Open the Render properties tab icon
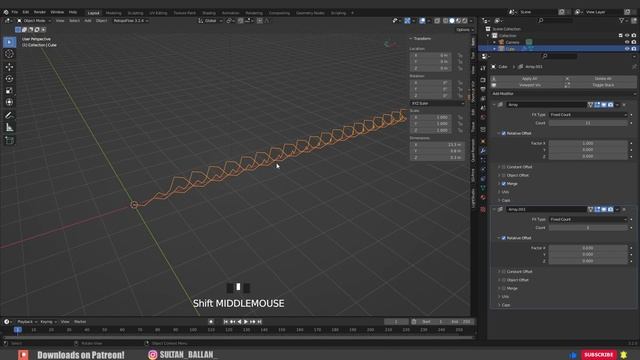The height and width of the screenshot is (360, 640). pos(483,80)
